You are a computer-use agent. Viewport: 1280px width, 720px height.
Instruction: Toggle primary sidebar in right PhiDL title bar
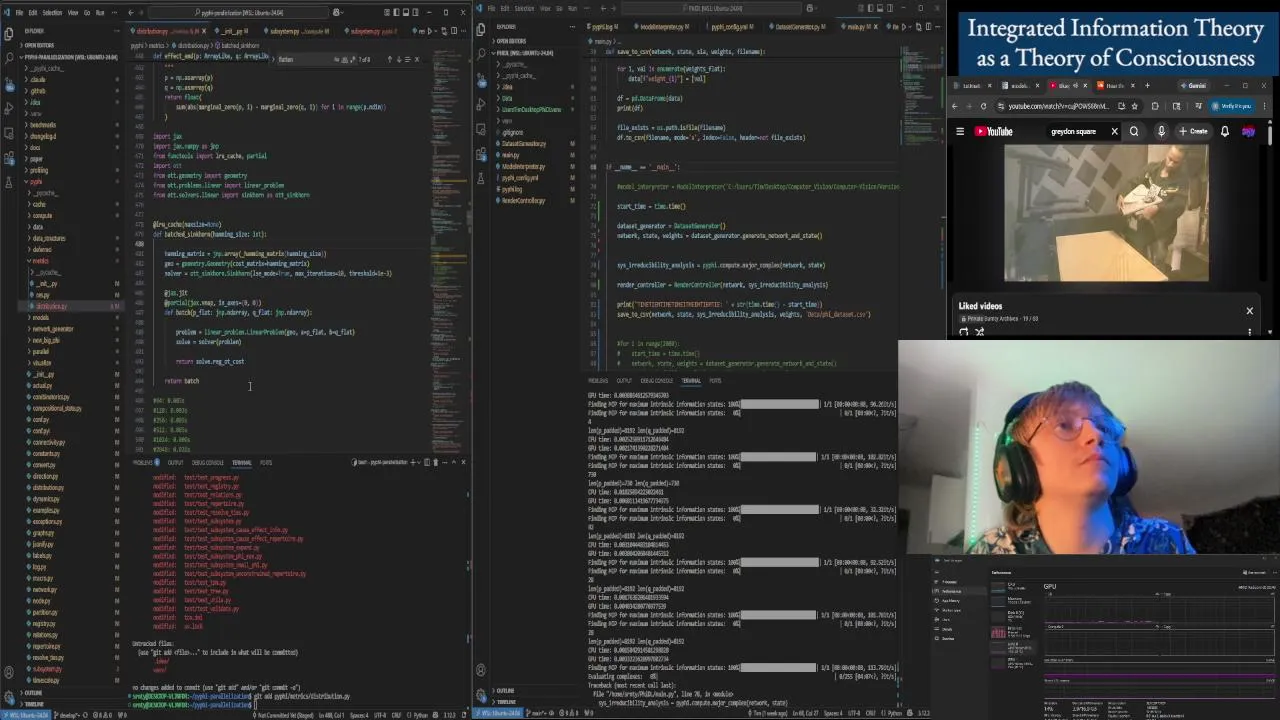871,8
